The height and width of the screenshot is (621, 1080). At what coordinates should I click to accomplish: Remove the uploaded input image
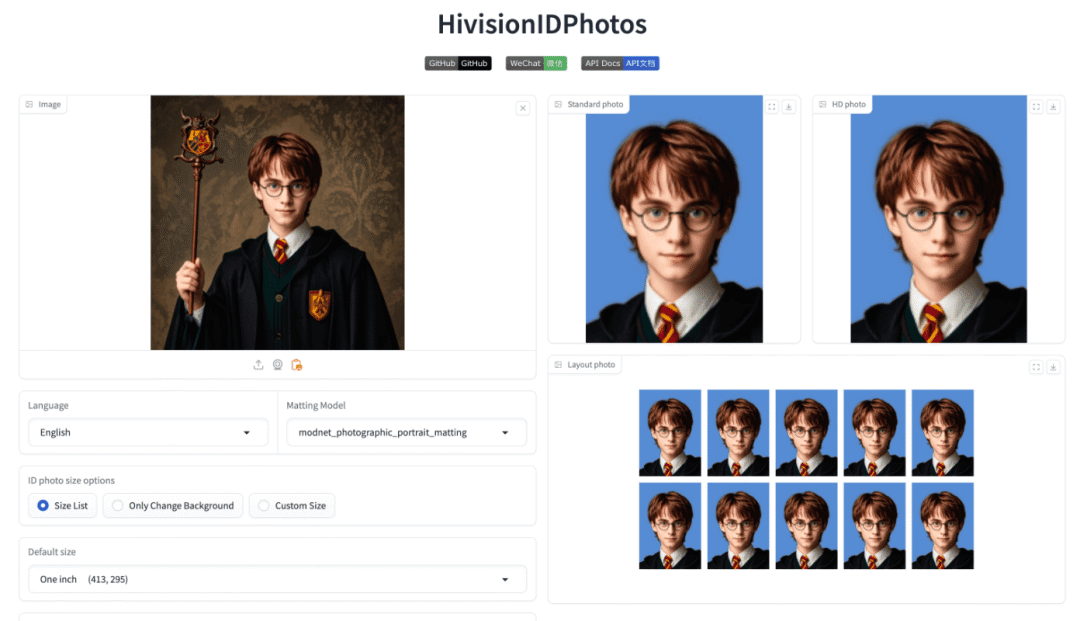point(523,108)
